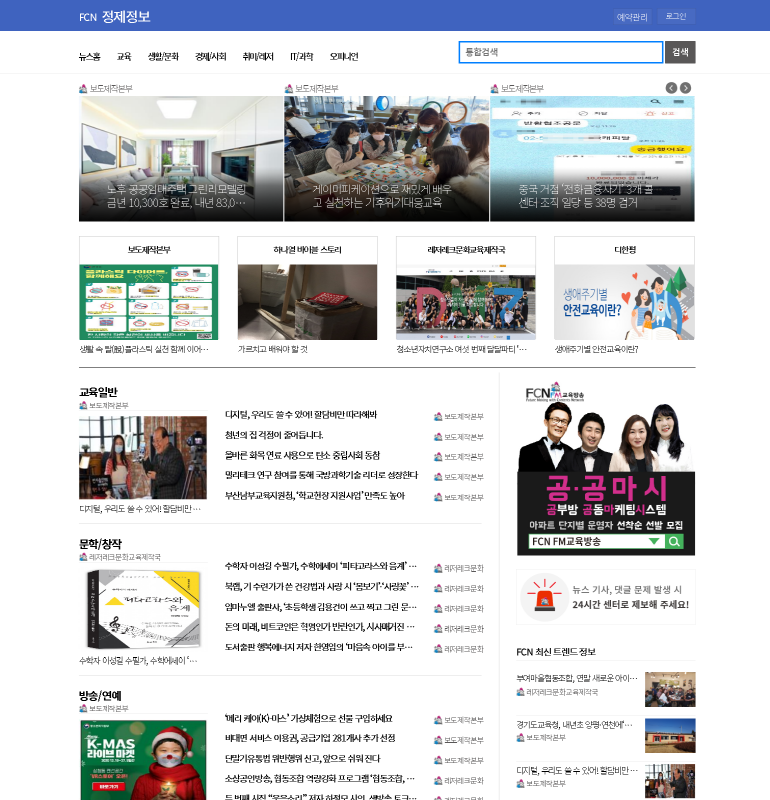
Task: Open the 뉴스홈 menu item
Action: tap(89, 57)
